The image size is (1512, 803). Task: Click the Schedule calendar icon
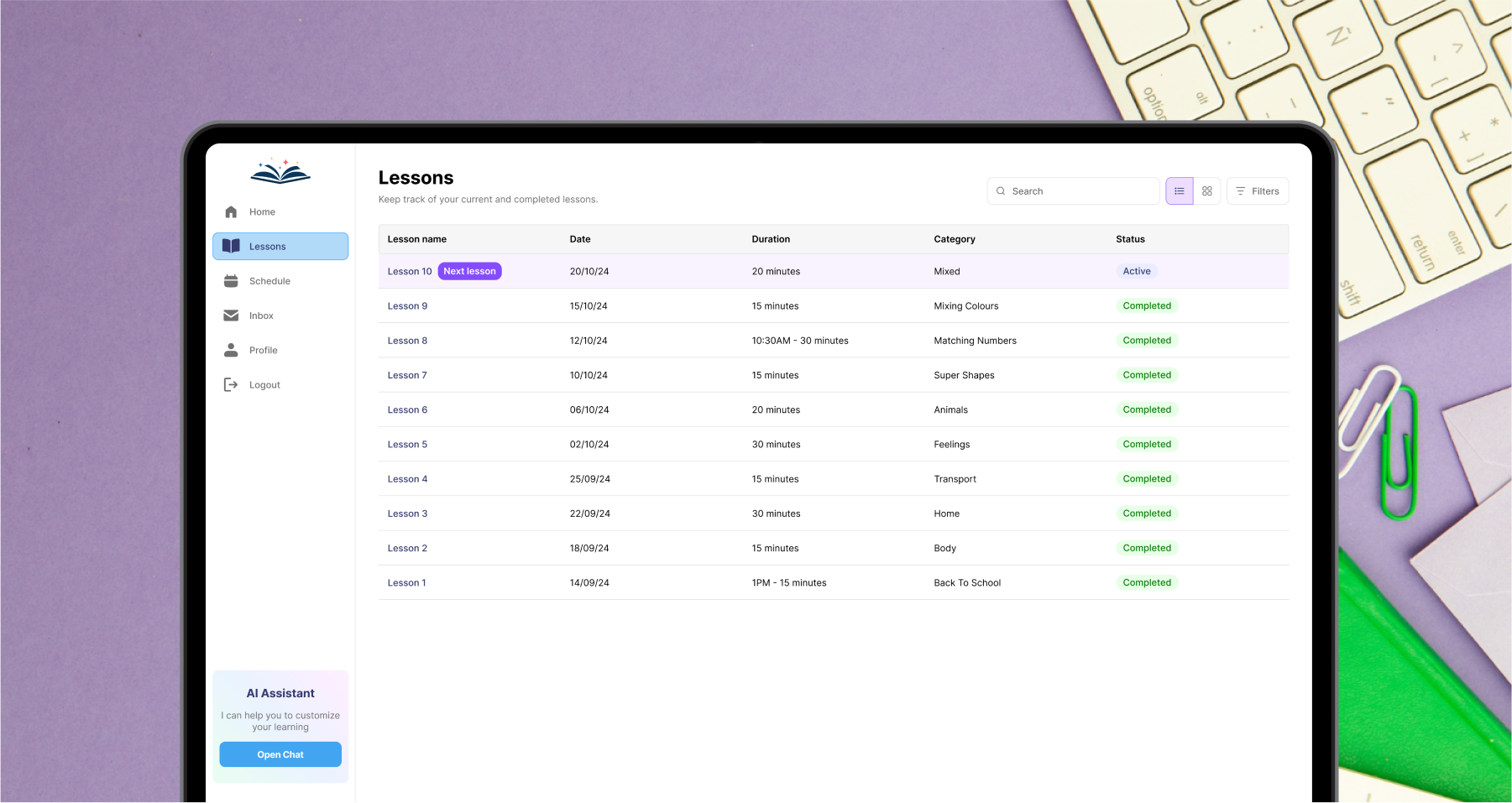coord(231,281)
